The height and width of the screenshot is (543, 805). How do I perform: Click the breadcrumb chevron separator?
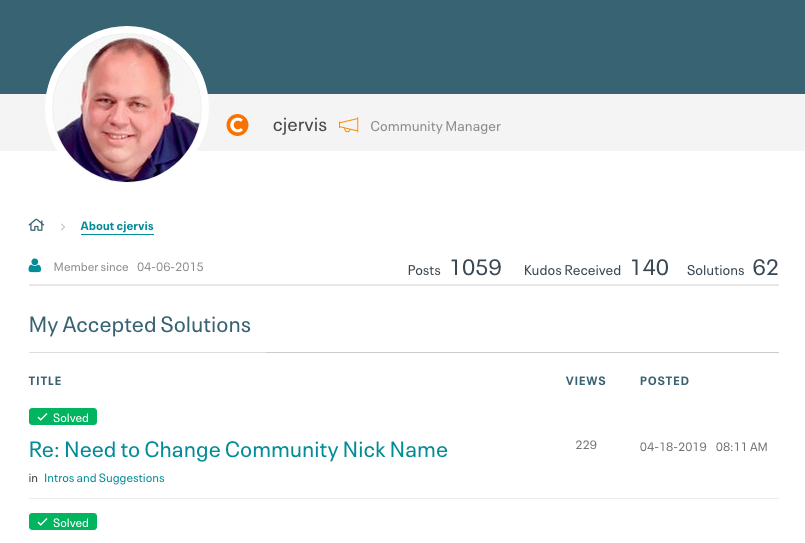point(63,227)
